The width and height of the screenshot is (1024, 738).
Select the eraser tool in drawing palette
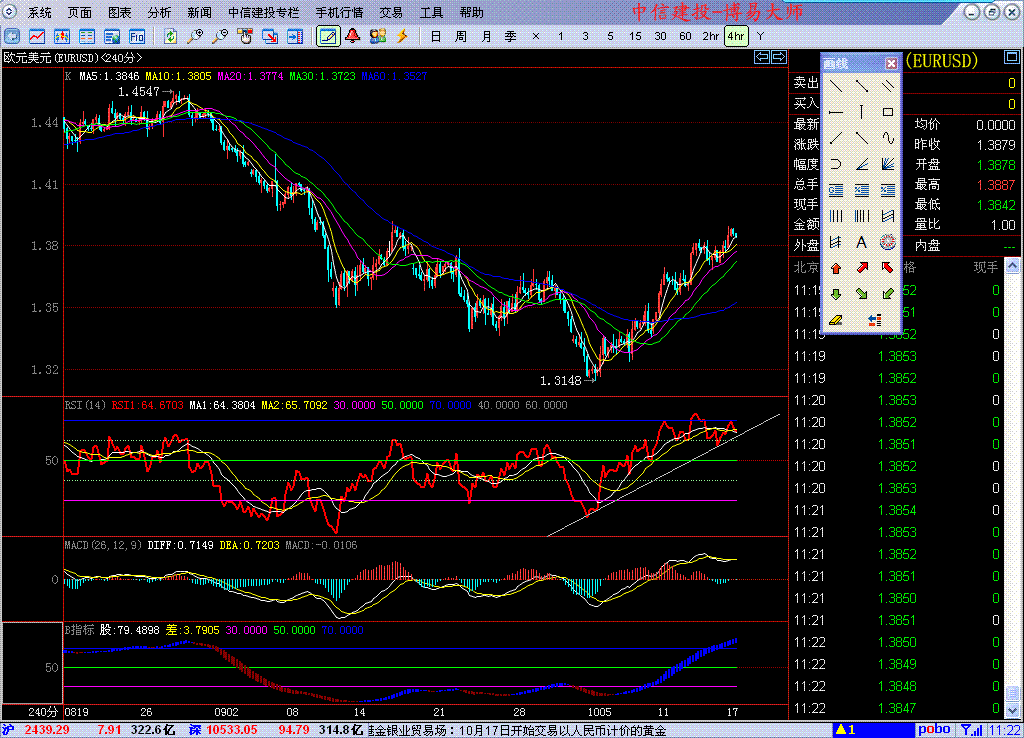tap(835, 320)
